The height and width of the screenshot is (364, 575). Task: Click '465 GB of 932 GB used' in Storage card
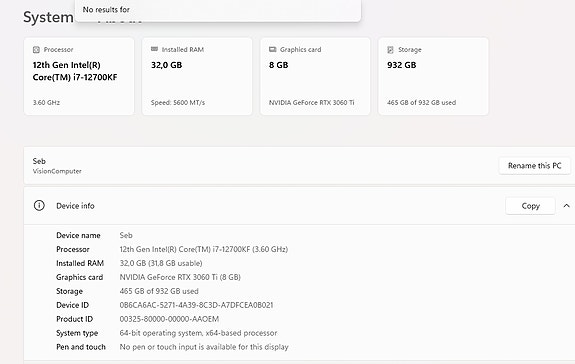(421, 103)
